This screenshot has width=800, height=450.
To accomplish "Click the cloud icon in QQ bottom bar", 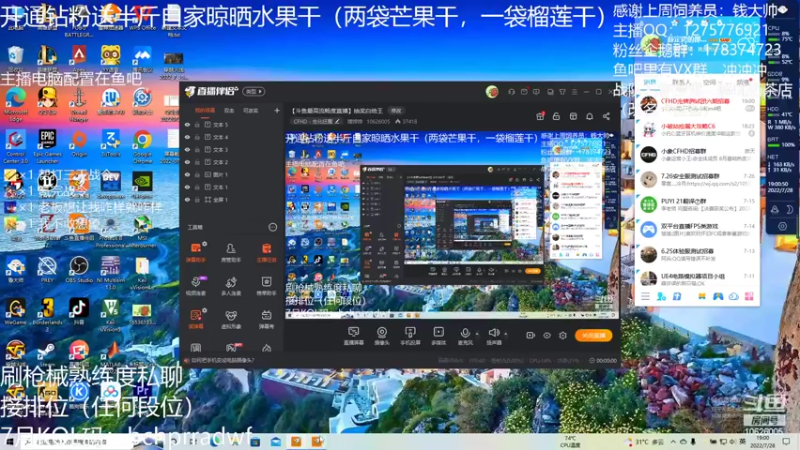I will tap(734, 296).
